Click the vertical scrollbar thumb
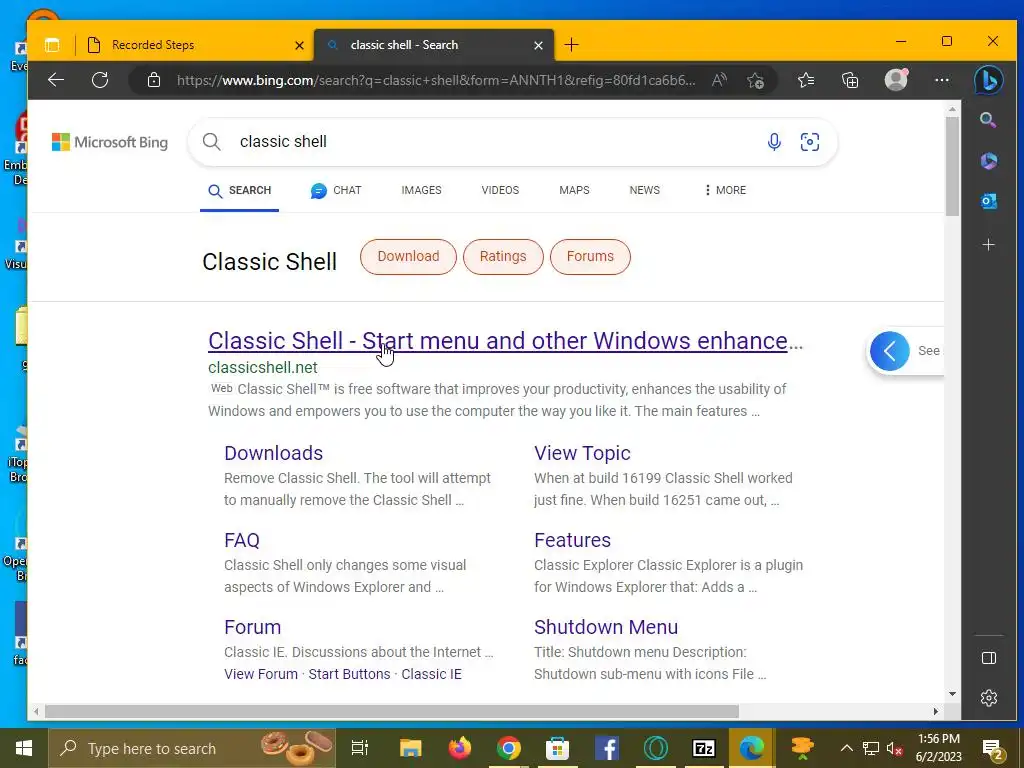Viewport: 1024px width, 768px height. [952, 166]
